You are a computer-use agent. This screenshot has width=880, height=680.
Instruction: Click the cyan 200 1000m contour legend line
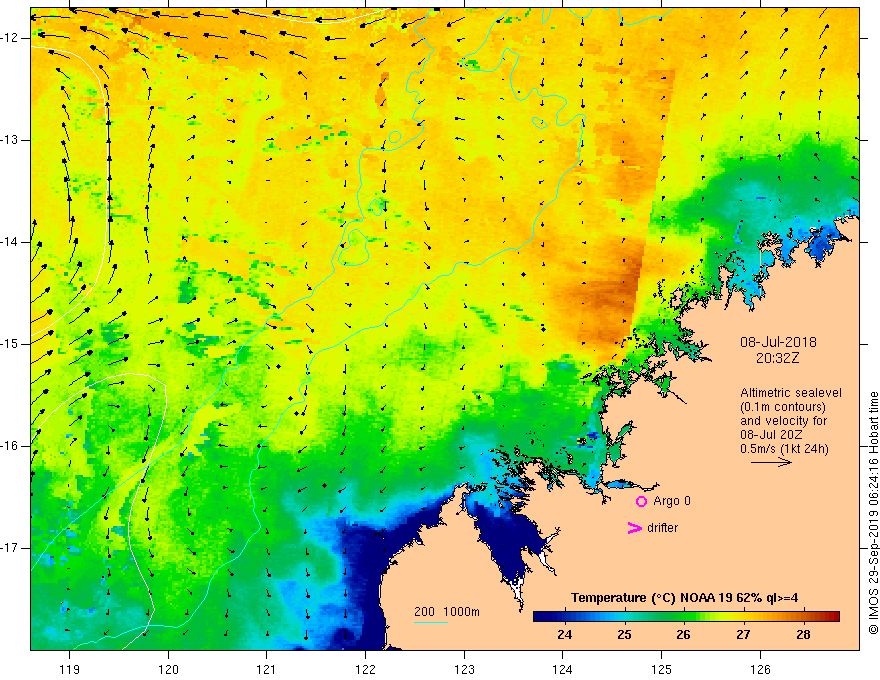pos(430,622)
